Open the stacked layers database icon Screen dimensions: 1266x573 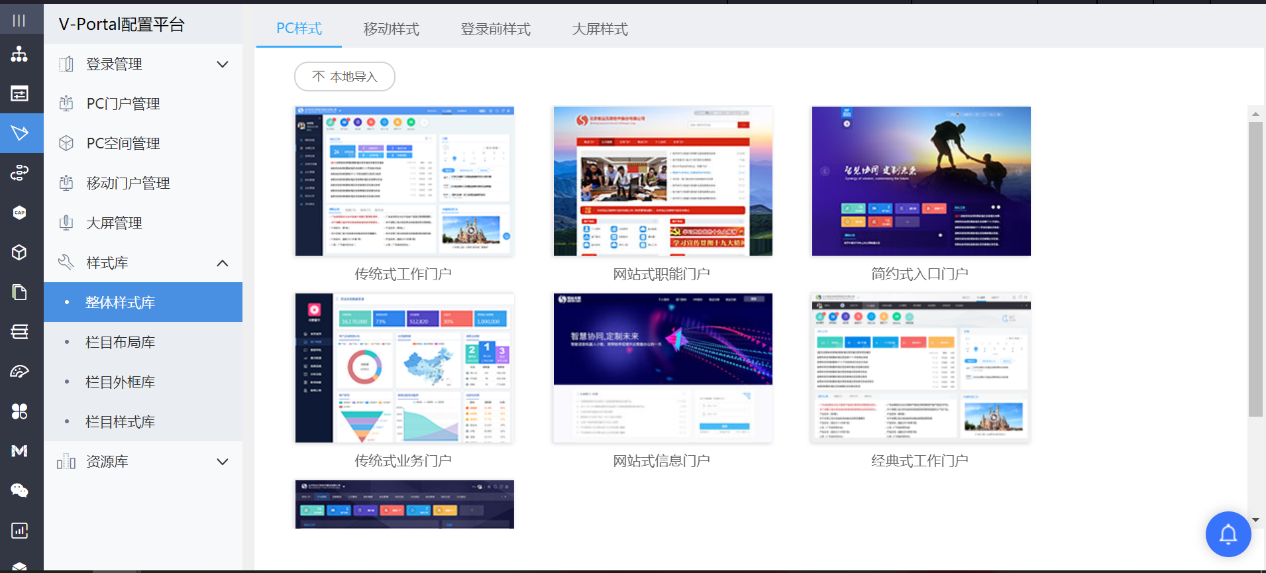tap(19, 332)
